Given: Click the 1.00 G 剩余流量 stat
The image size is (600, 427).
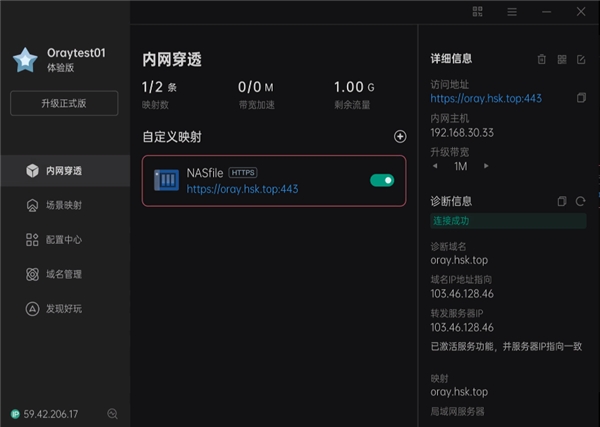Looking at the screenshot, I should coord(354,94).
